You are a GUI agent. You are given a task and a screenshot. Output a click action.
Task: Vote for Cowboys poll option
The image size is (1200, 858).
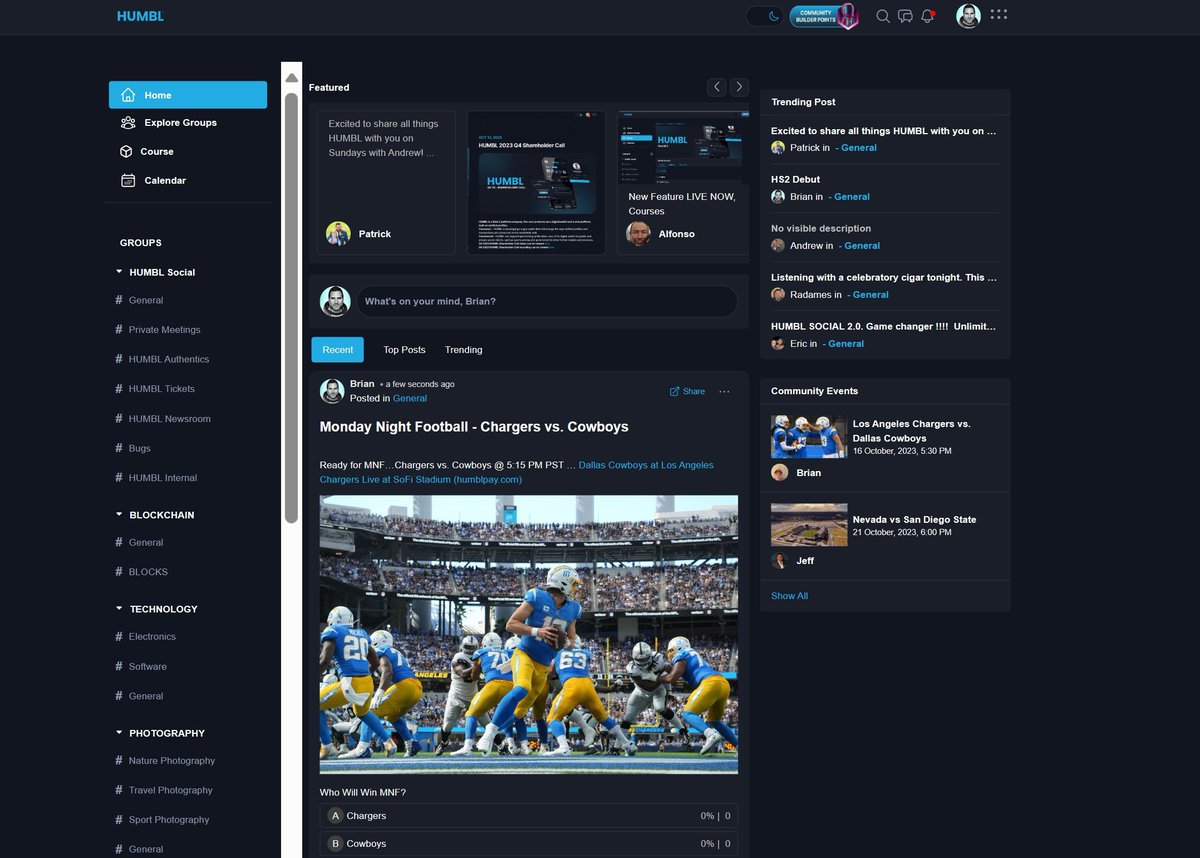pos(529,843)
